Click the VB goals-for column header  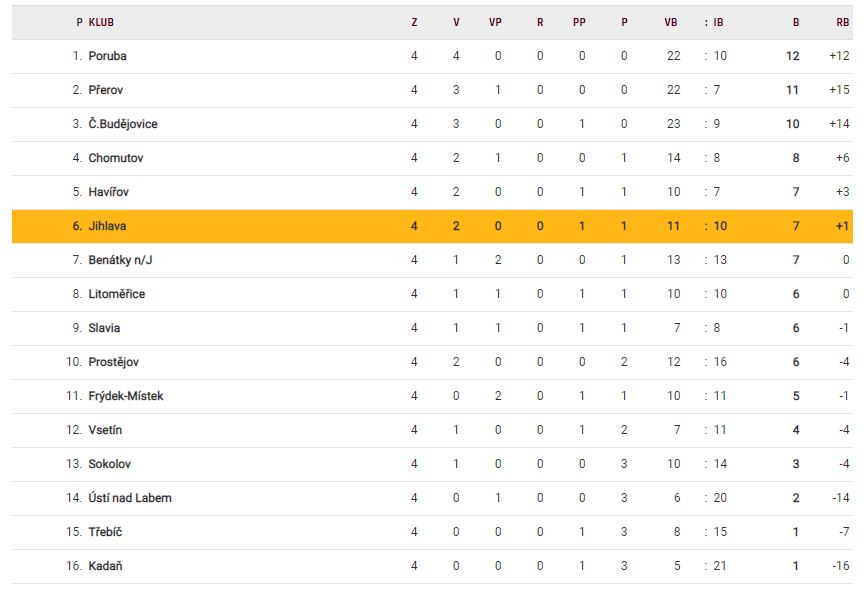[670, 22]
